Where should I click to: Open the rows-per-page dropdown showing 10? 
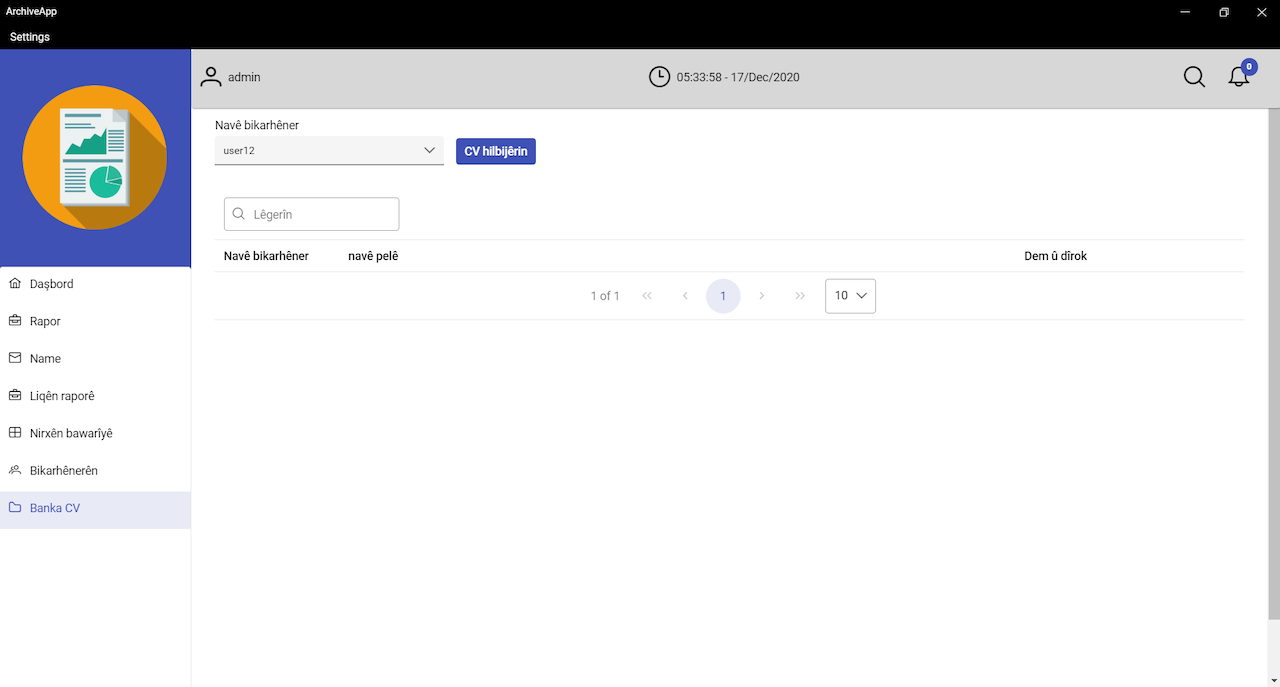pos(850,296)
